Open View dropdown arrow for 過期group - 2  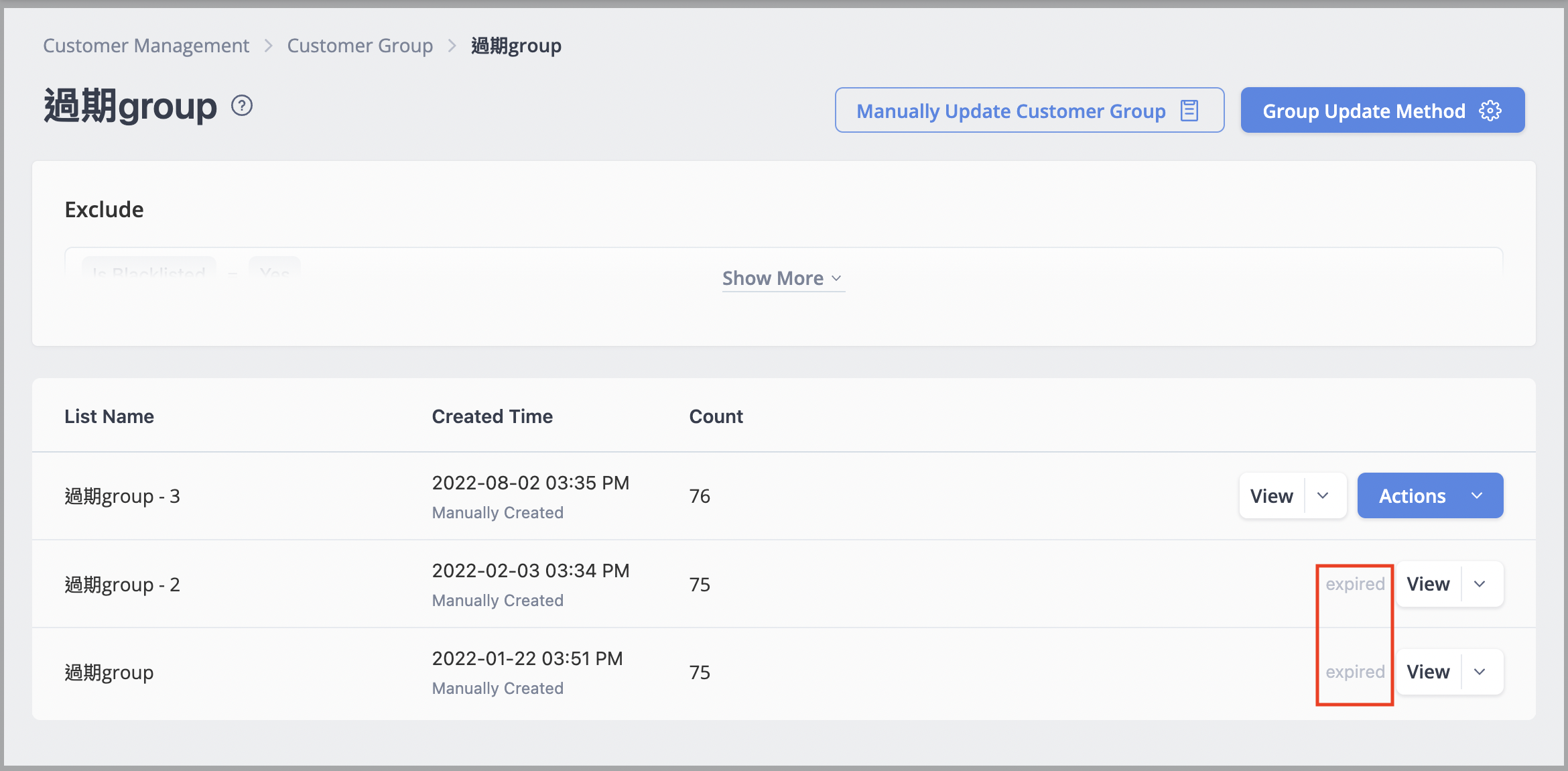tap(1480, 584)
